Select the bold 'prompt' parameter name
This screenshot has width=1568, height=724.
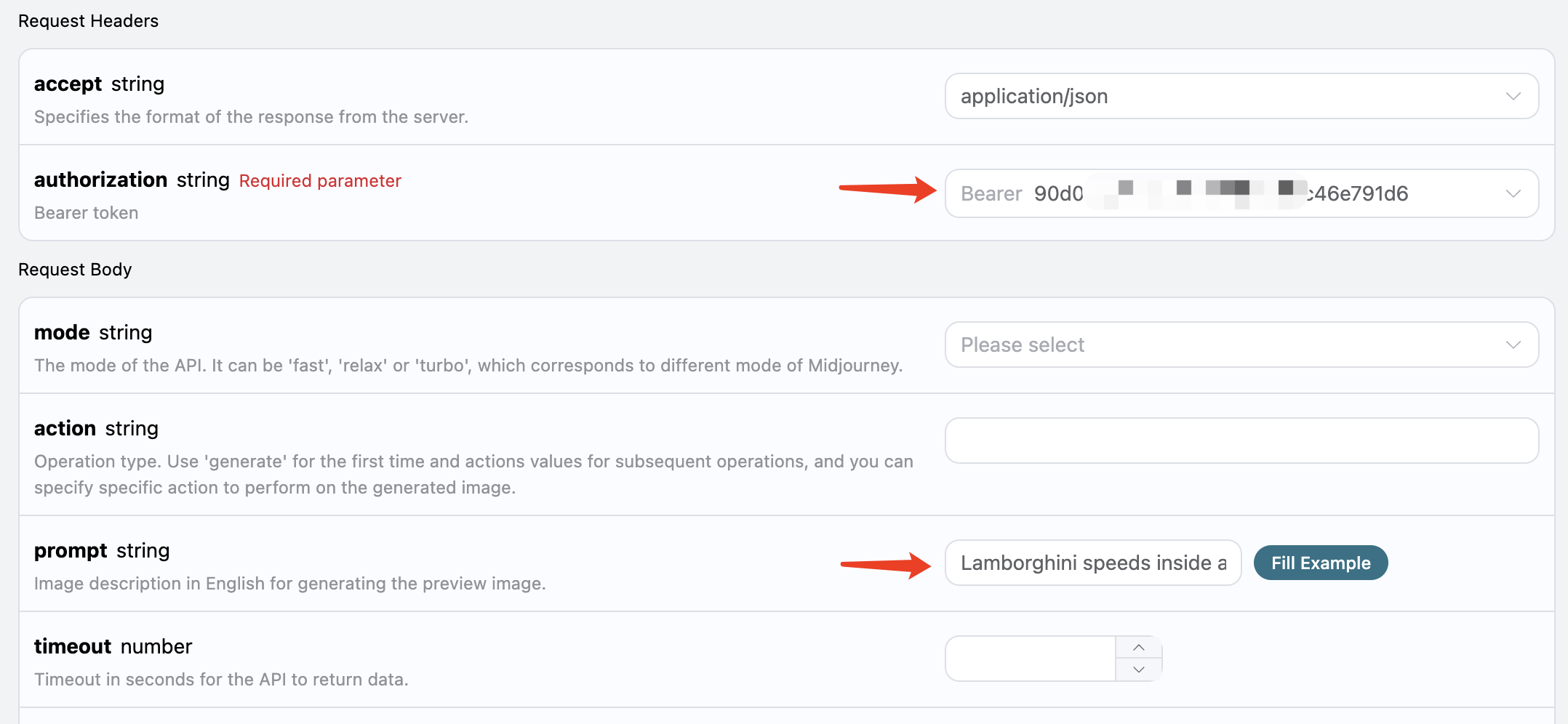pos(71,550)
